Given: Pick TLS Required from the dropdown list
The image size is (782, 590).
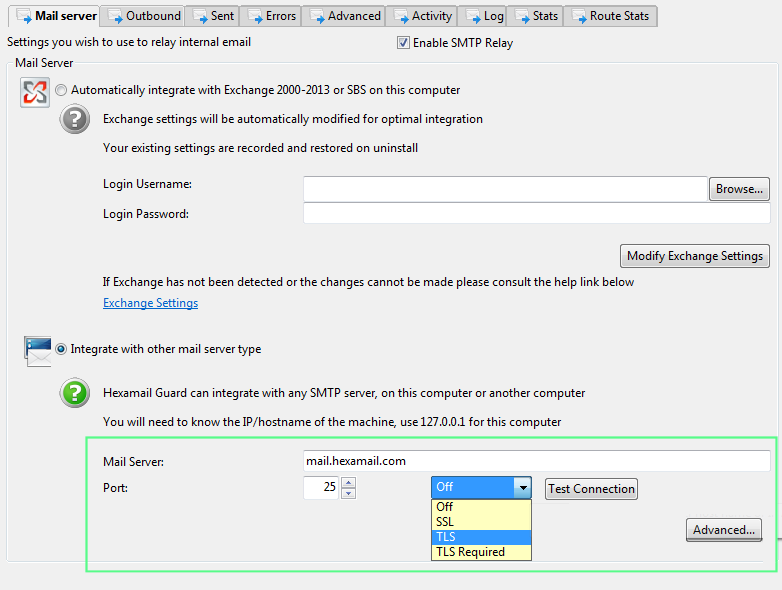Looking at the screenshot, I should (x=480, y=552).
